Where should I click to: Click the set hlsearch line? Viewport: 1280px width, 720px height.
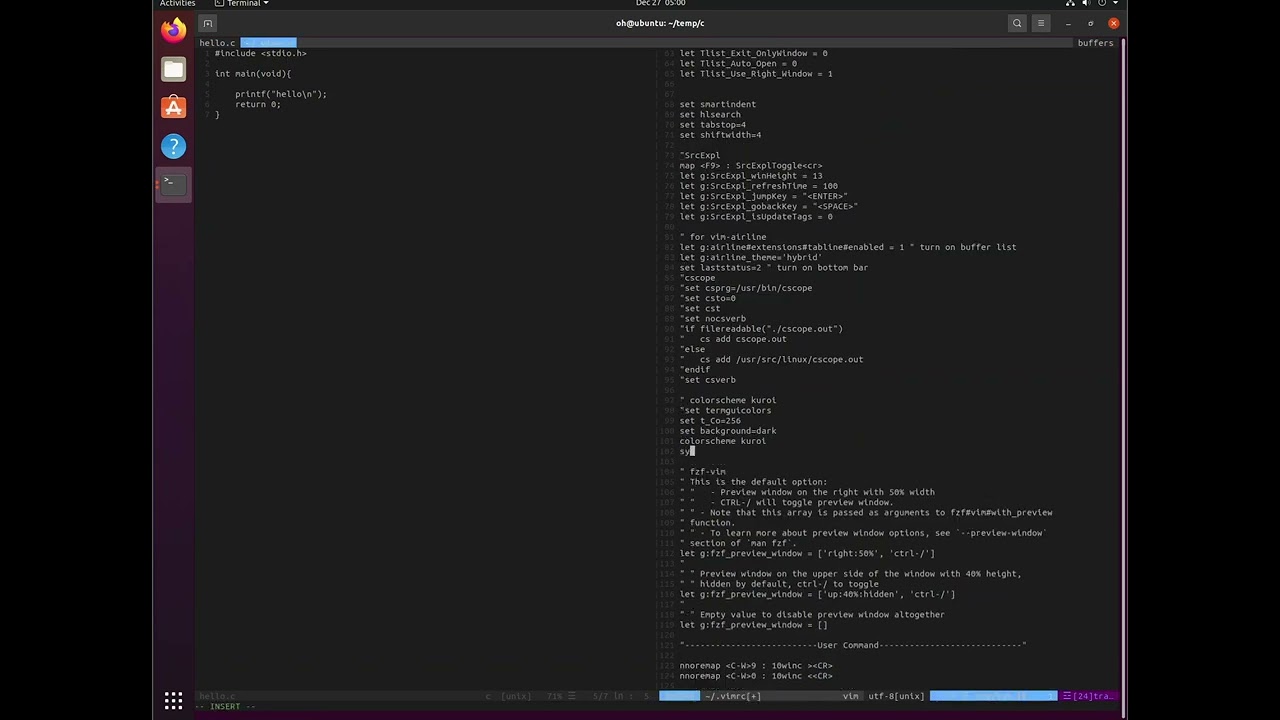(x=710, y=115)
